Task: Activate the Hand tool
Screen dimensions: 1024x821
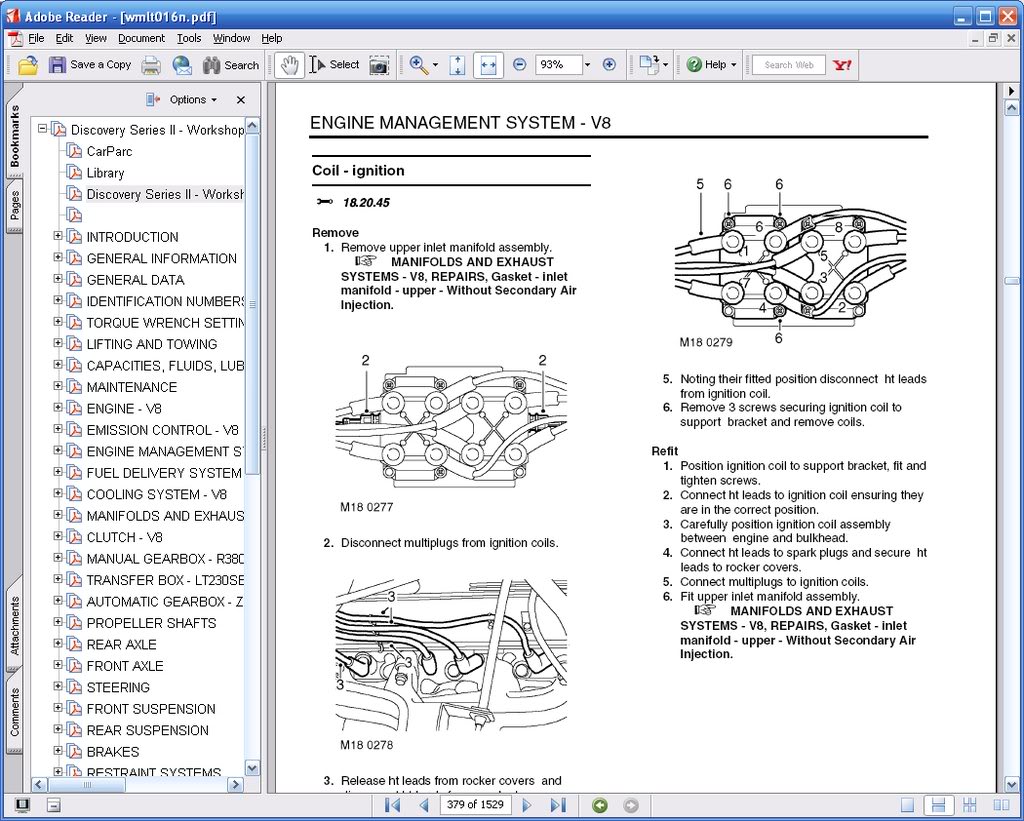Action: [x=289, y=64]
